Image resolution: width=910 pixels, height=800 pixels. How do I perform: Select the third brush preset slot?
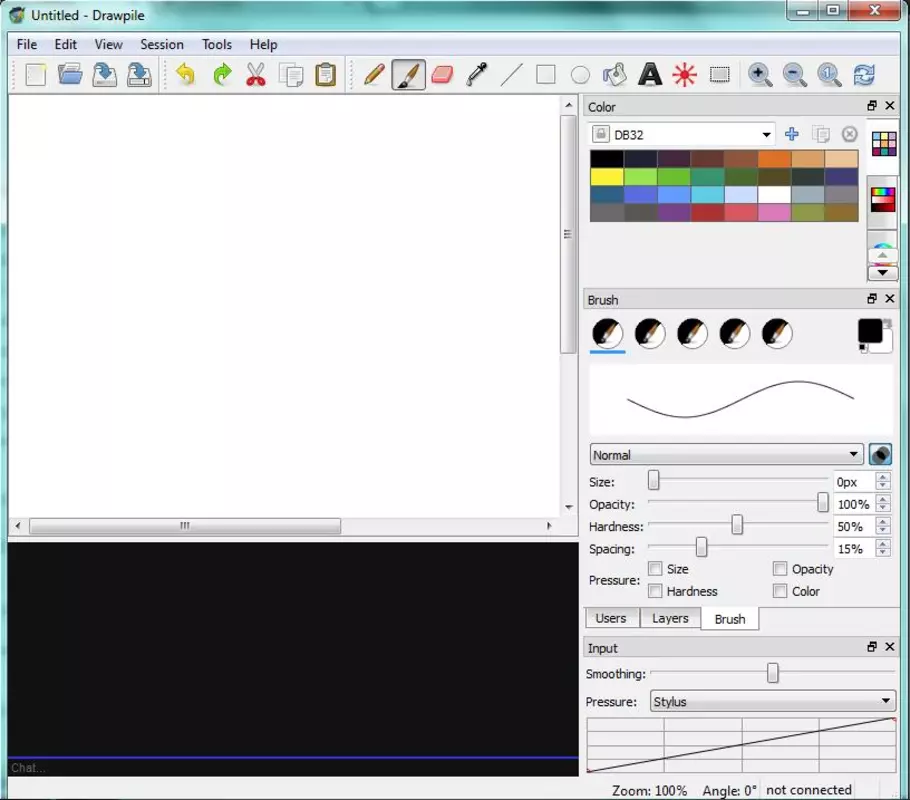click(x=692, y=333)
